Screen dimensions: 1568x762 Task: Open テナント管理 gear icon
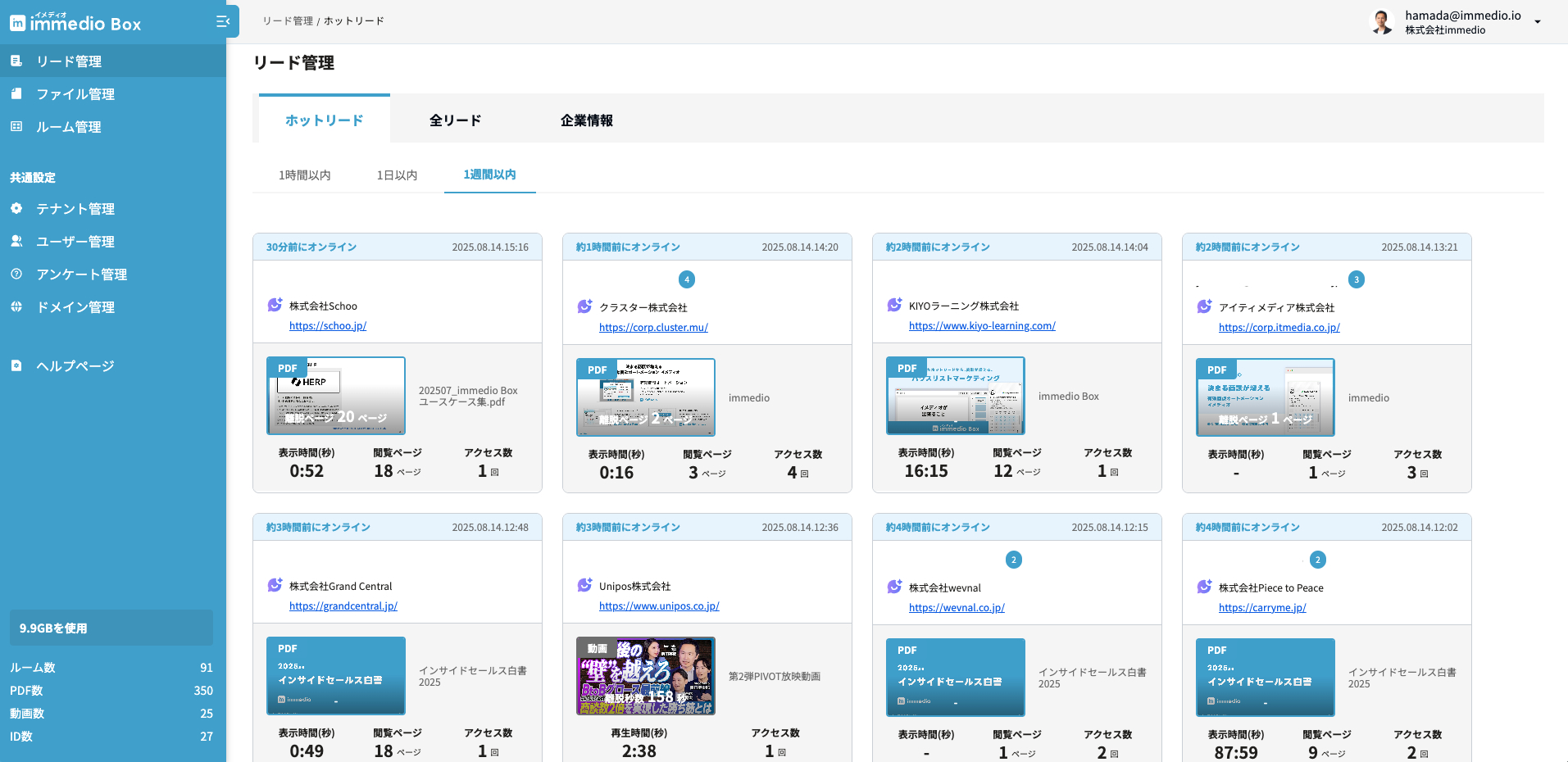(x=16, y=209)
